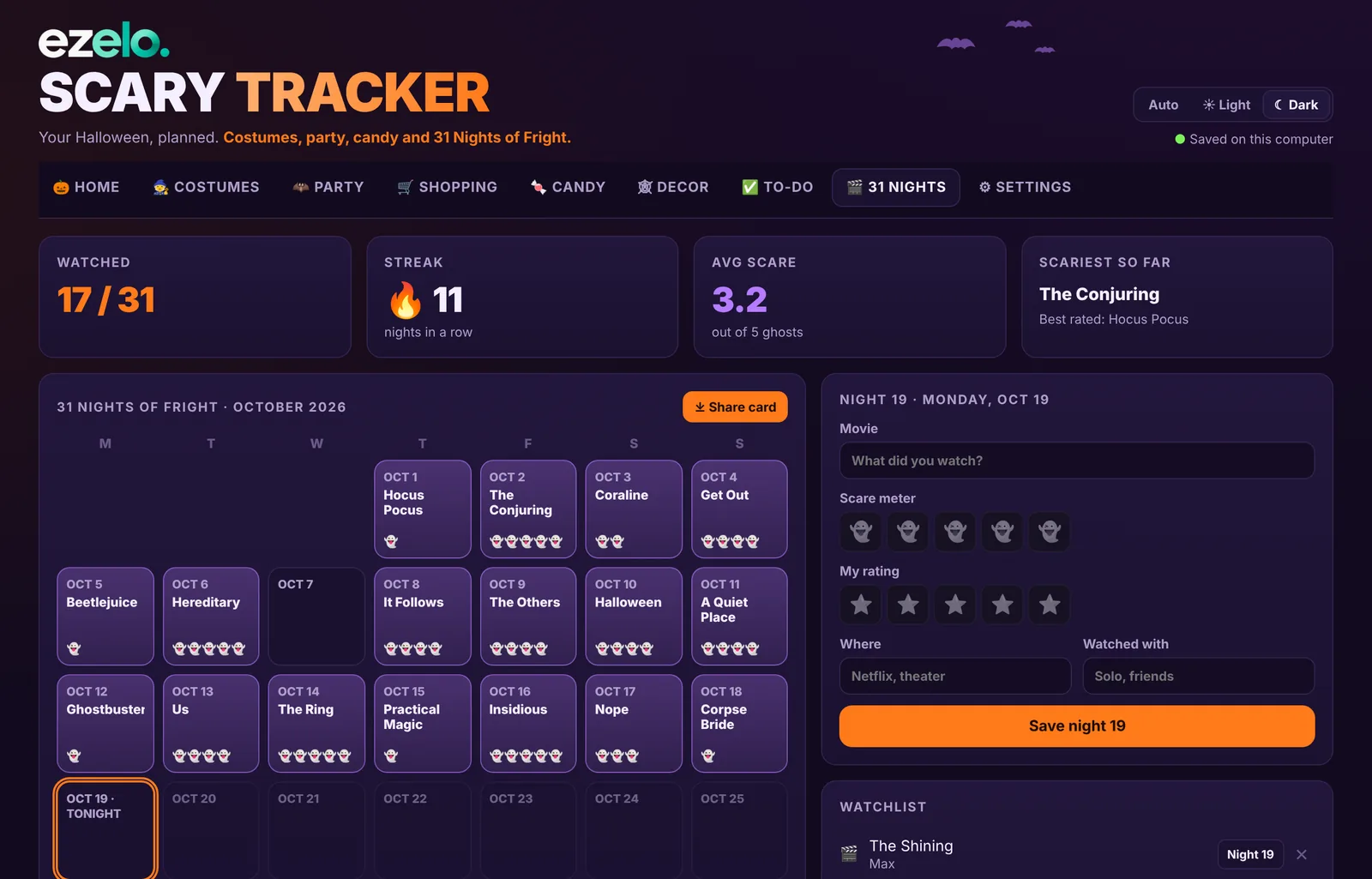Set My rating to one star
Image resolution: width=1372 pixels, height=879 pixels.
(861, 605)
